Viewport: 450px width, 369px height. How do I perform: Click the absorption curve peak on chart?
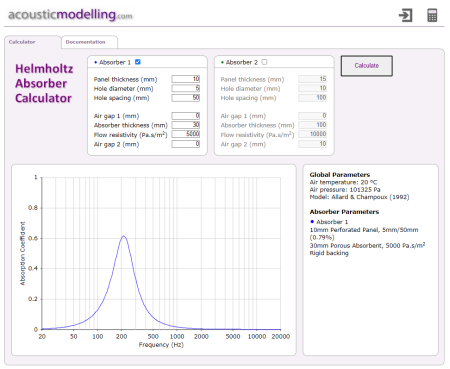[x=124, y=236]
